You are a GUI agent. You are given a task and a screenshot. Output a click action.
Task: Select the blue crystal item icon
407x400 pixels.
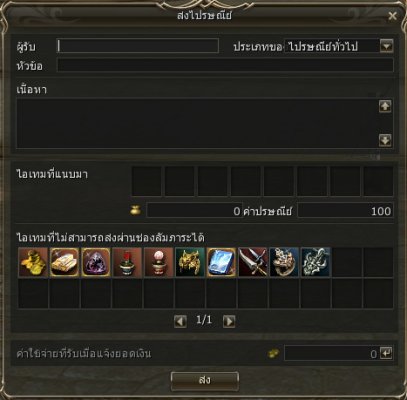tap(221, 262)
